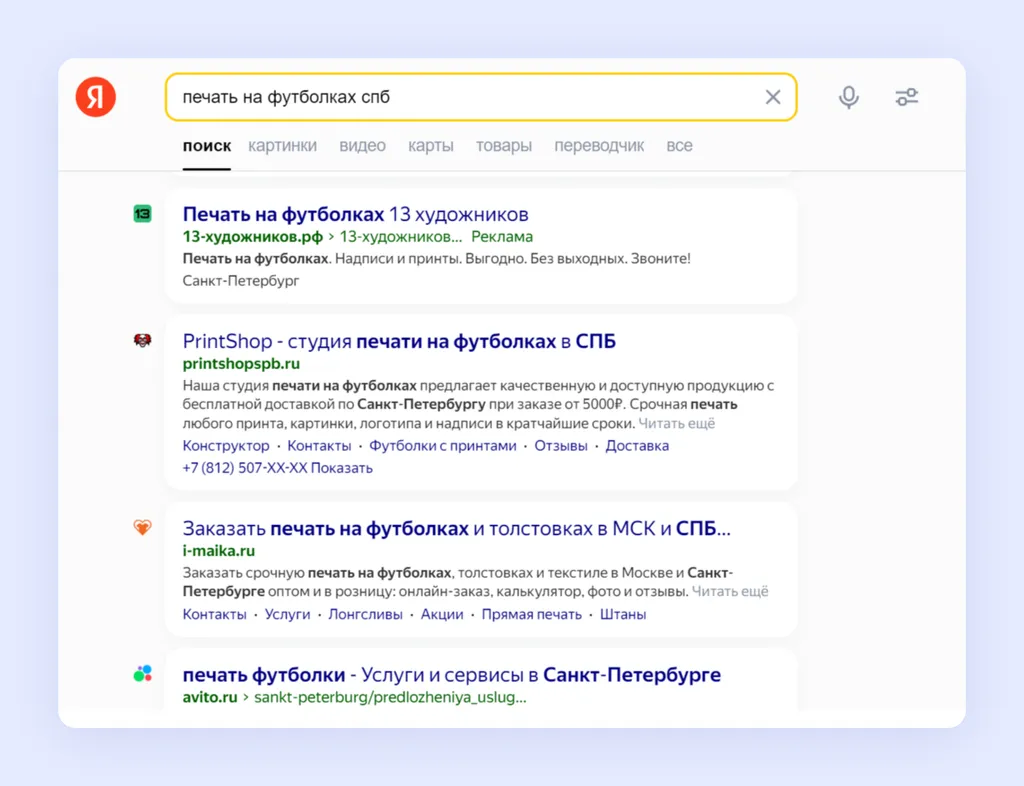This screenshot has height=786, width=1024.
Task: Click the 13-художников… breadcrumb link
Action: click(x=400, y=236)
